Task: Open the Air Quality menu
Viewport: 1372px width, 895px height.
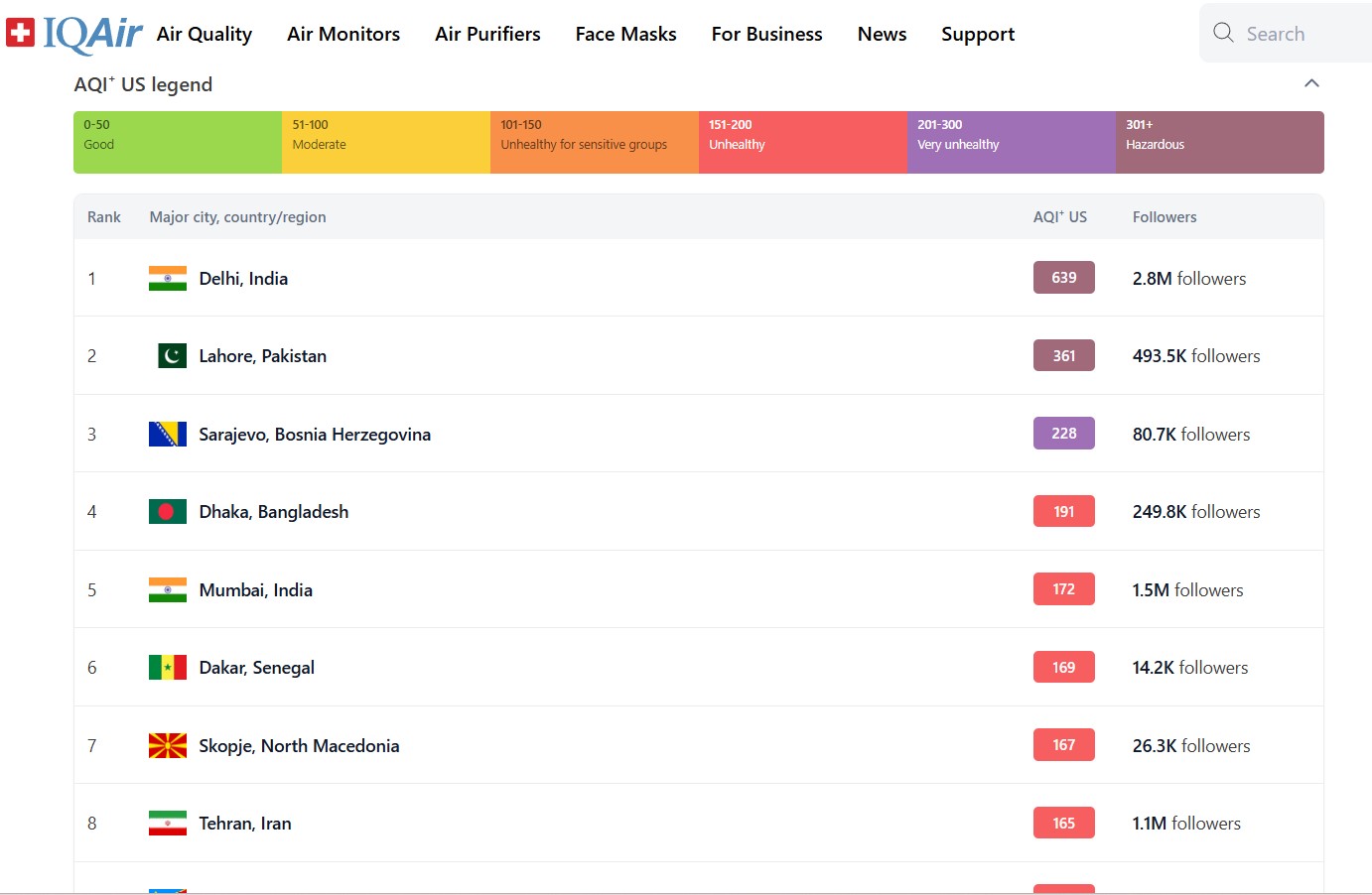Action: 205,34
